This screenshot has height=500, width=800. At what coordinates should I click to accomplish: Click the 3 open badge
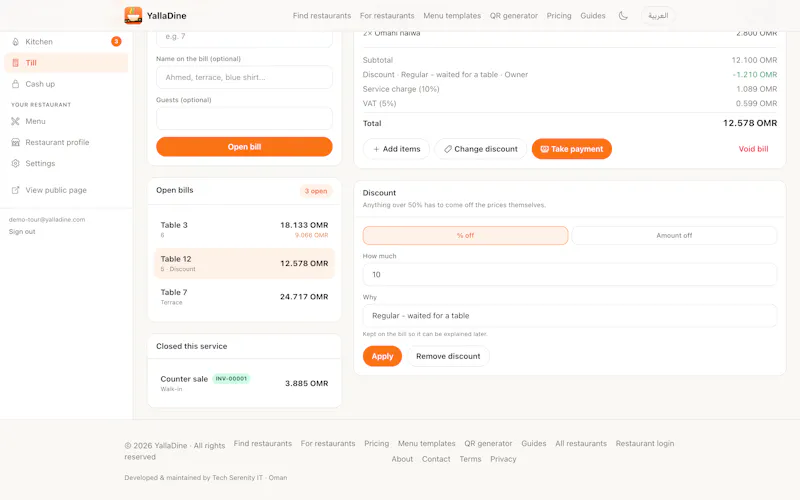click(x=316, y=191)
